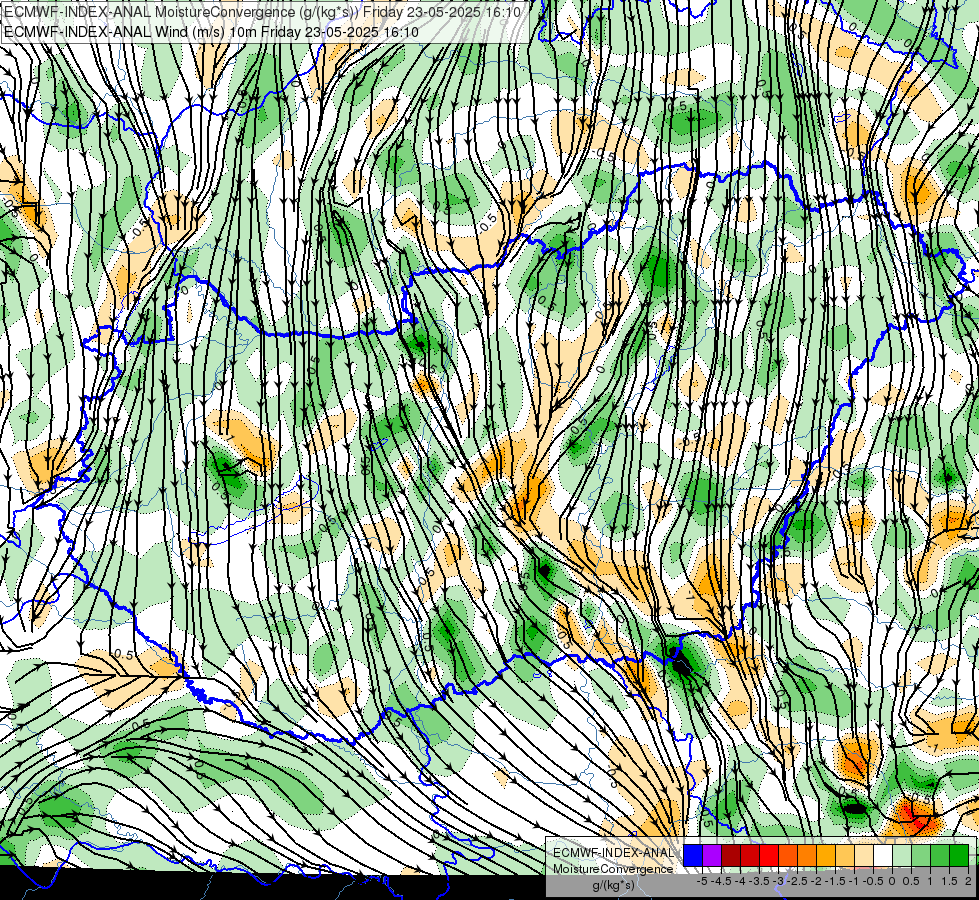Click the Wind (m/s) 10m title line
Image resolution: width=979 pixels, height=900 pixels.
pos(211,32)
